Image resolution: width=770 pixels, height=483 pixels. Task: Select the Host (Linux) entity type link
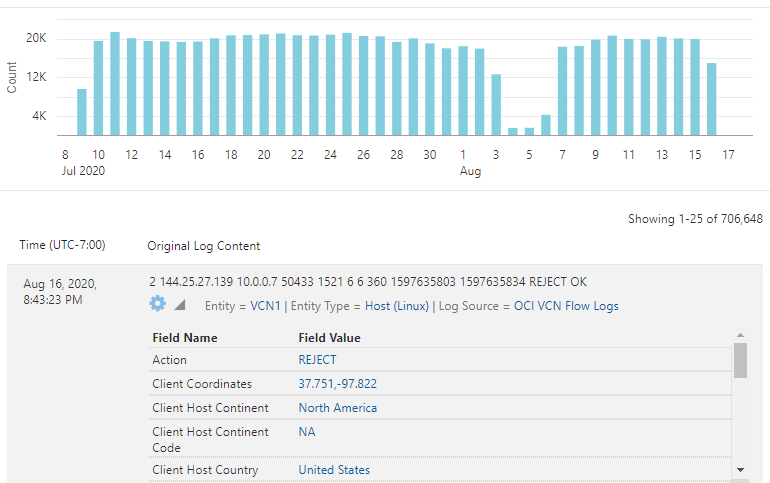tap(396, 306)
